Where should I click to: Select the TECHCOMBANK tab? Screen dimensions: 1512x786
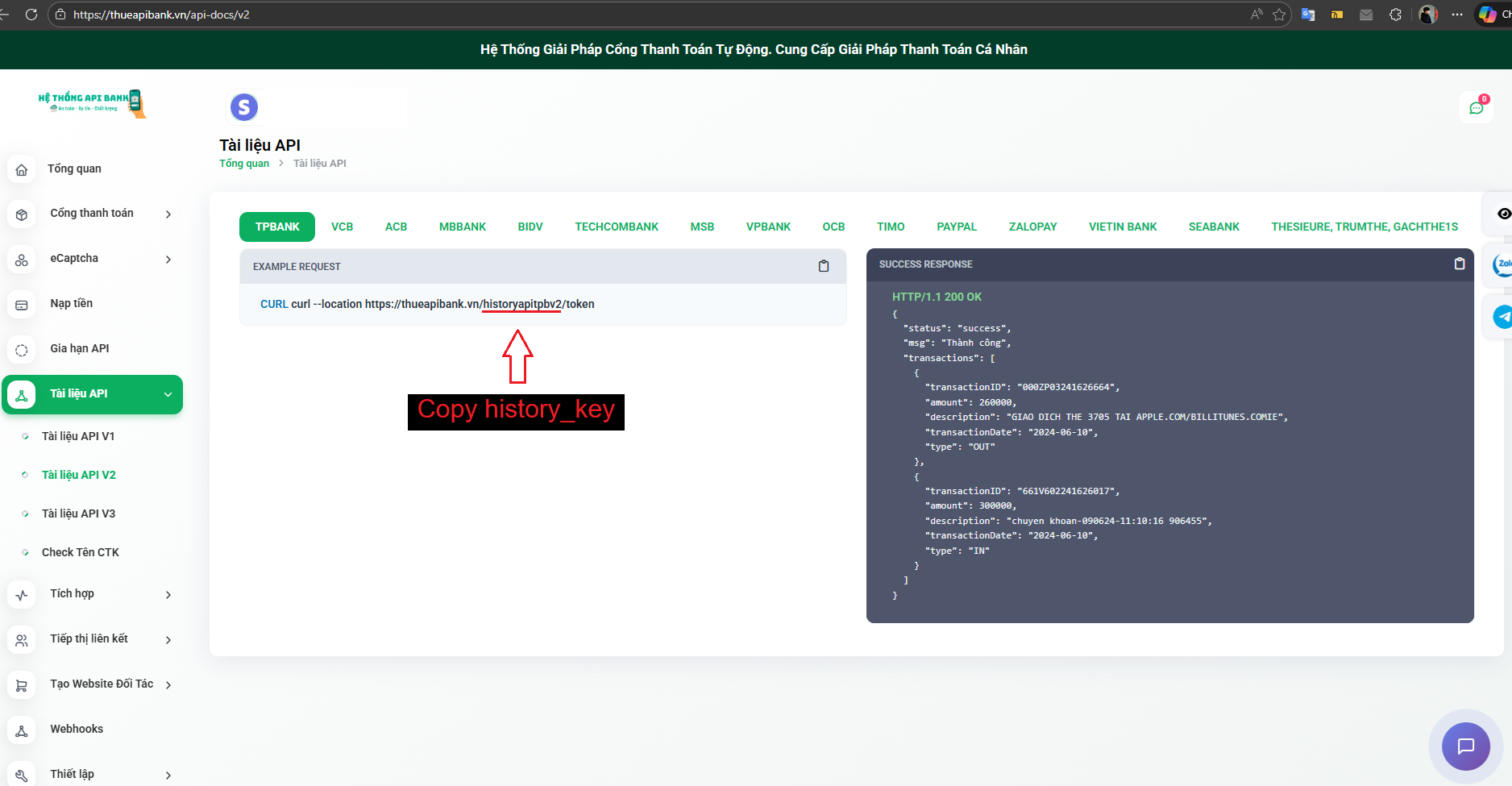click(616, 227)
